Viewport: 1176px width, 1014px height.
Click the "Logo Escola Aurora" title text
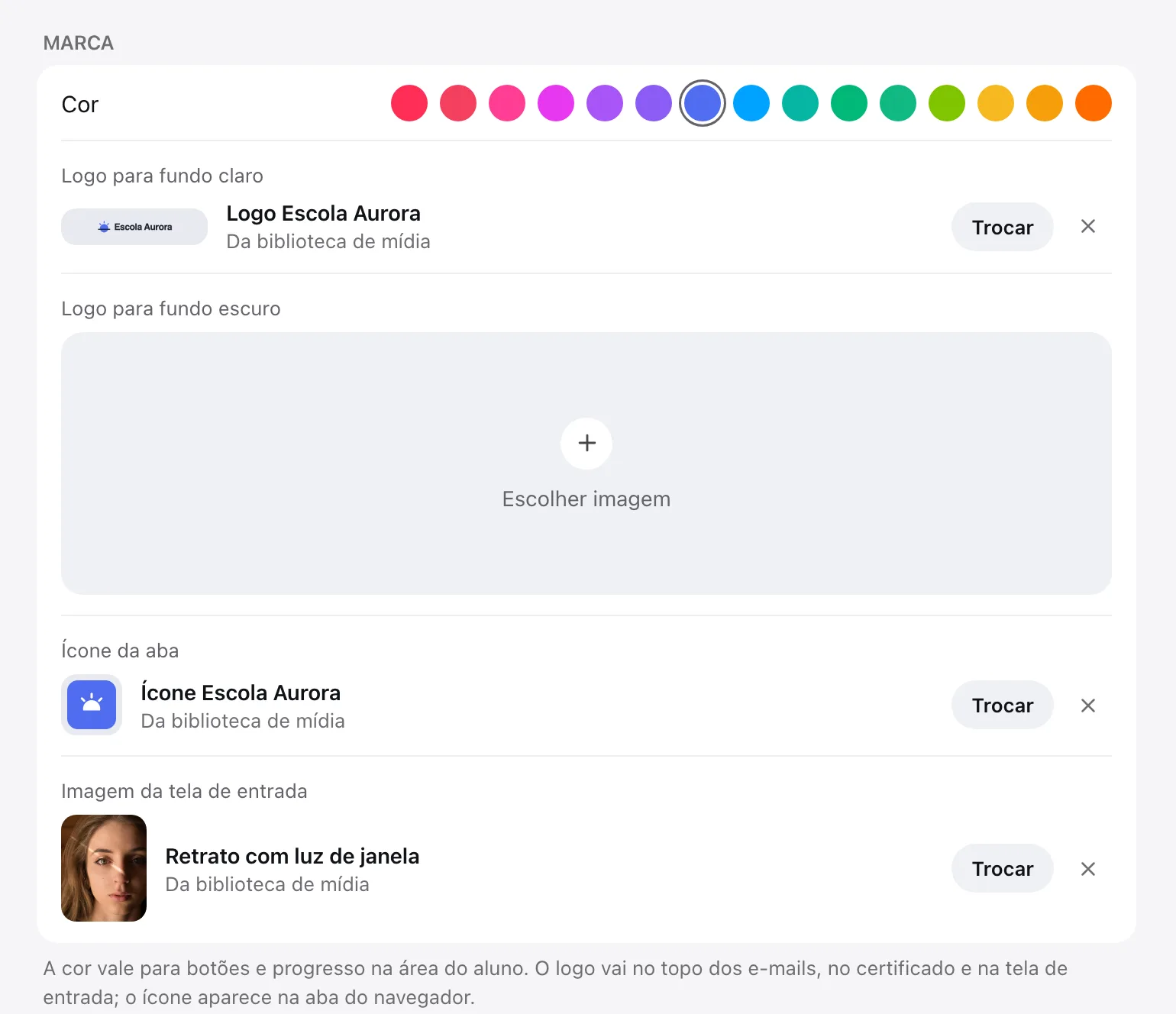click(x=324, y=214)
